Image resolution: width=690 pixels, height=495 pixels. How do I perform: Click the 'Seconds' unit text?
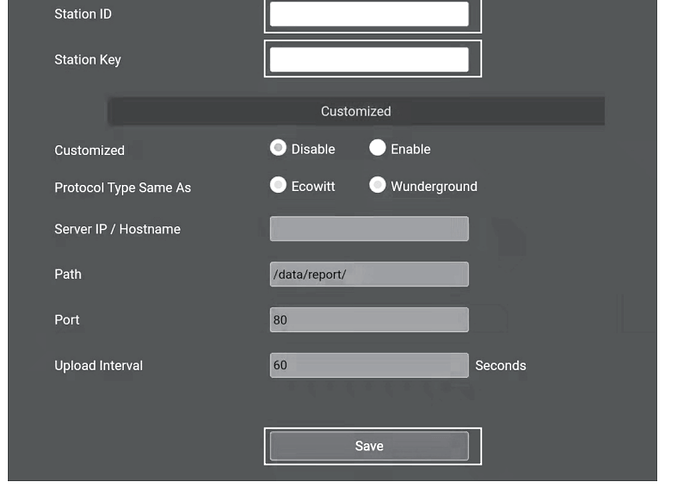point(501,366)
